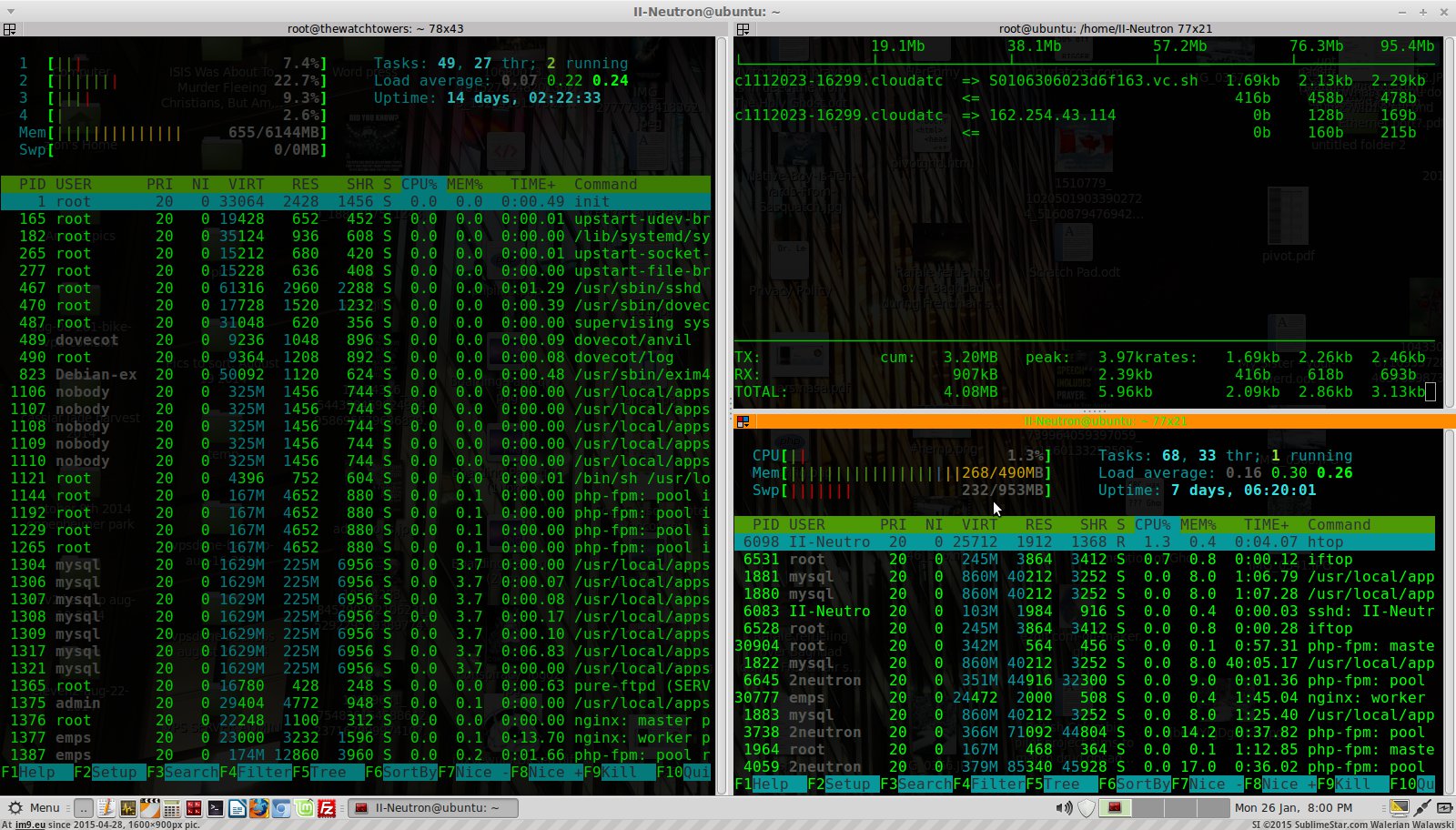Select the nginx: worker row with PID 30777
Viewport: 1456px width, 830px height.
coord(1085,697)
